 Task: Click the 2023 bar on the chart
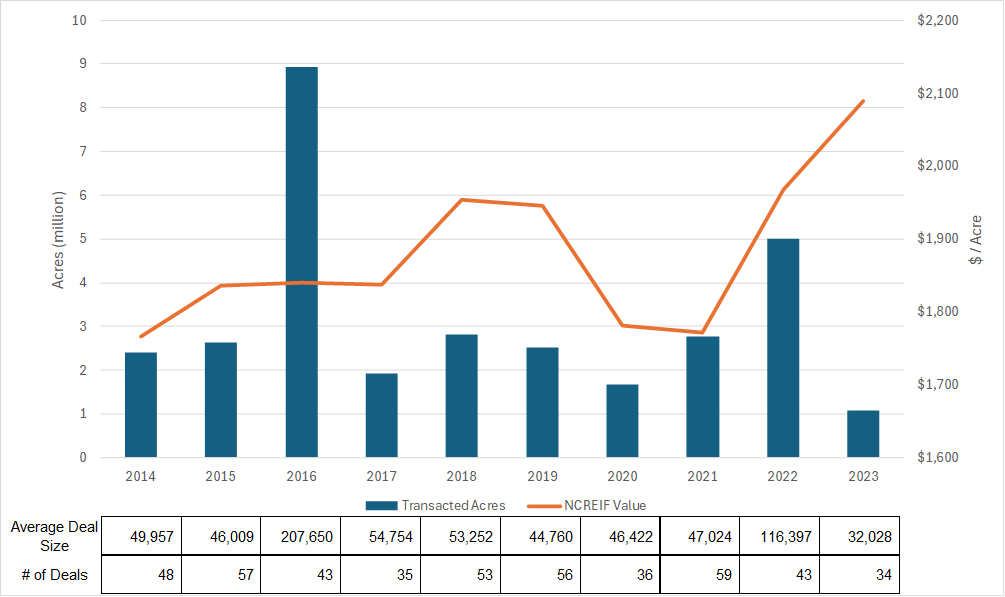click(x=863, y=434)
